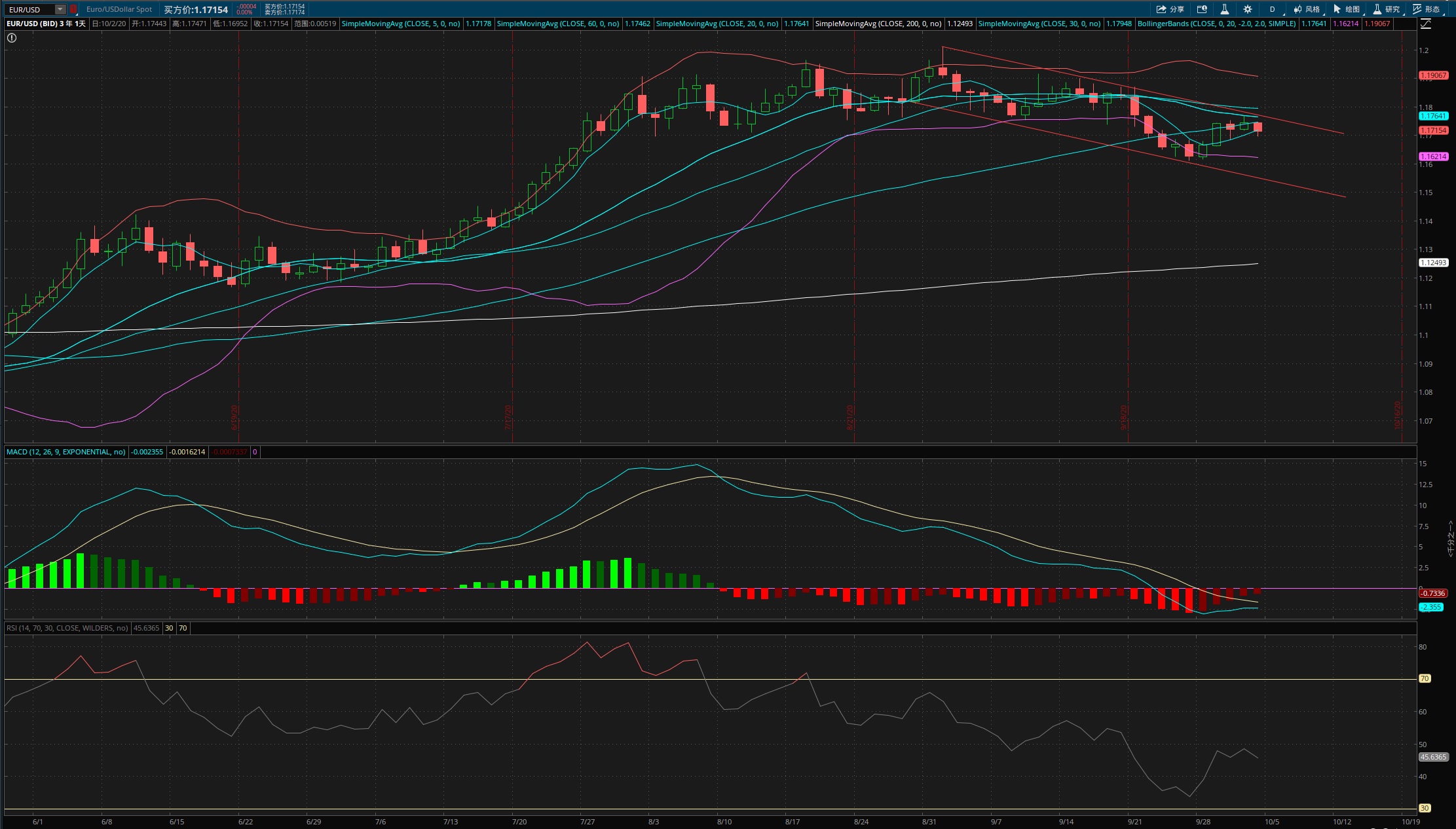
Task: Click the share (分享) arrow icon
Action: pos(1161,9)
